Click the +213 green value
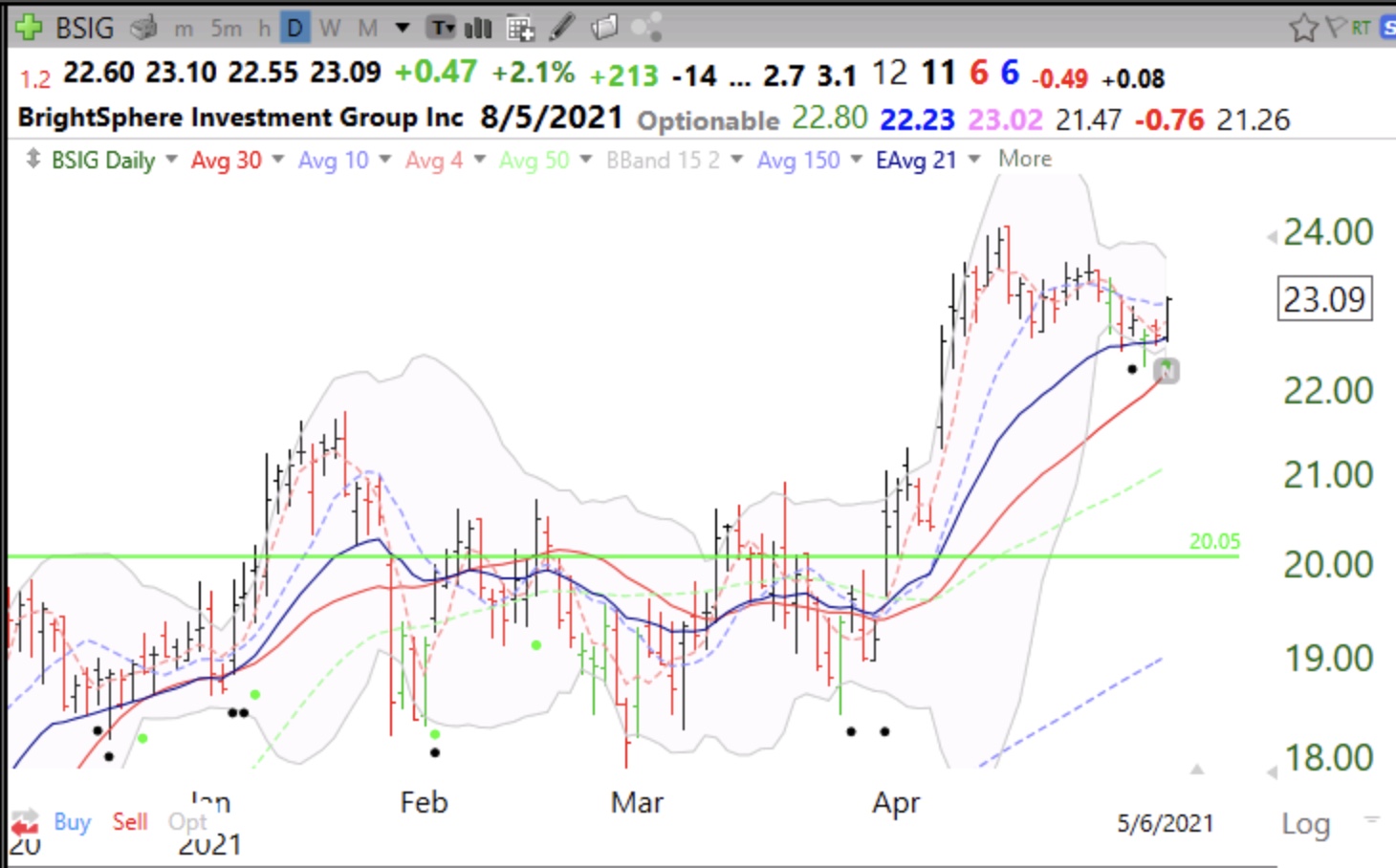This screenshot has height=868, width=1396. click(x=623, y=76)
